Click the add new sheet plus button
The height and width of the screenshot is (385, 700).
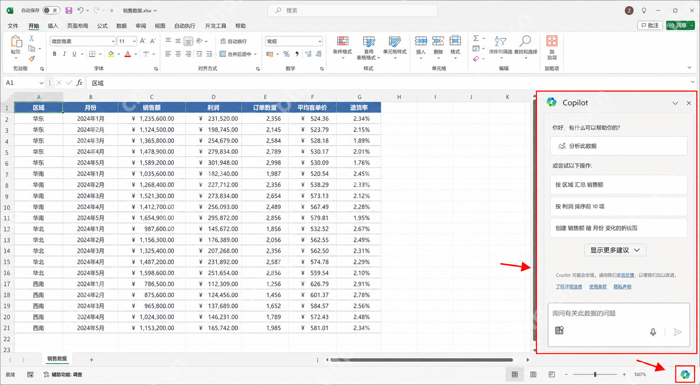(x=92, y=360)
